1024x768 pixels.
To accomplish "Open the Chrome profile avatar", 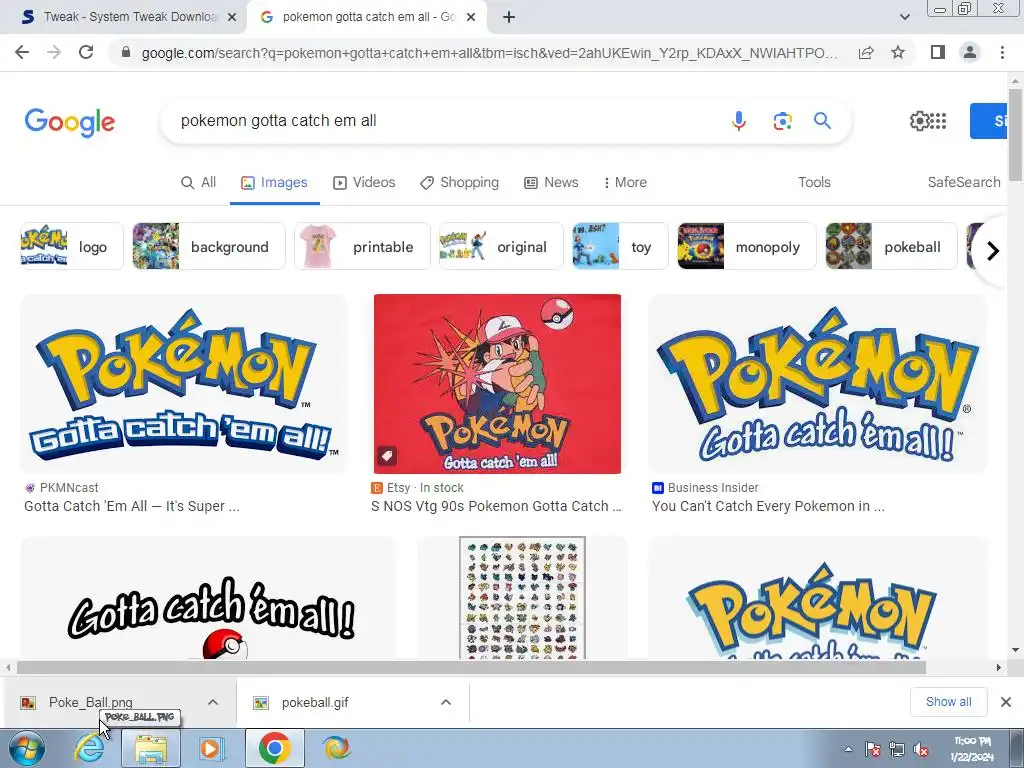I will pyautogui.click(x=970, y=52).
